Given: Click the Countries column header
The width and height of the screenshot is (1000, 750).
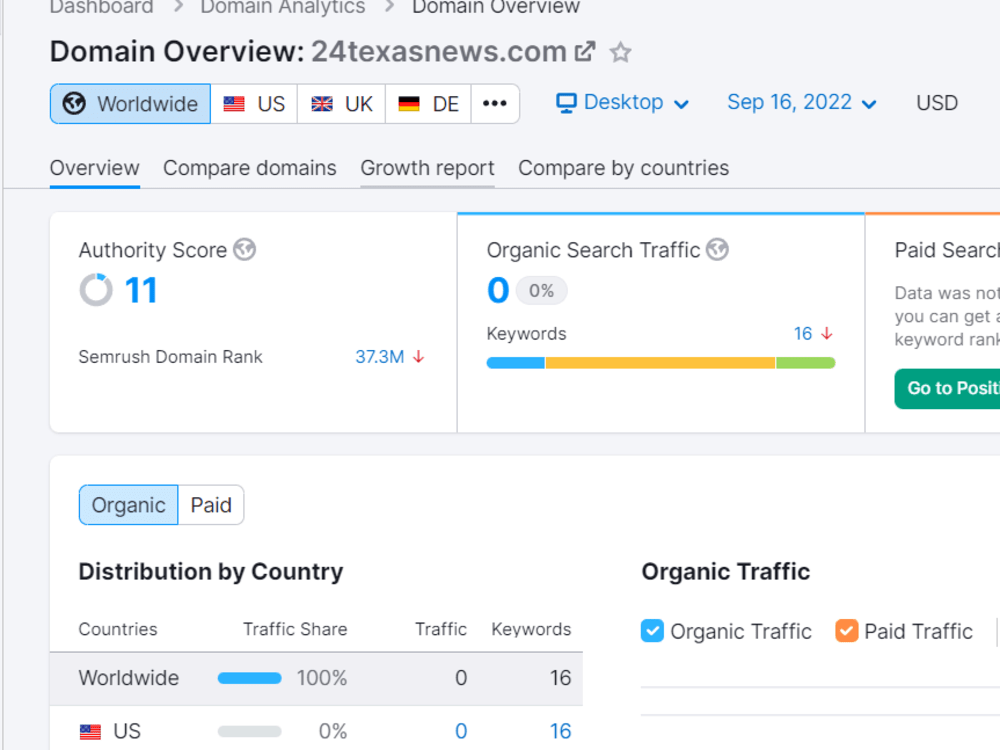Looking at the screenshot, I should (x=118, y=629).
